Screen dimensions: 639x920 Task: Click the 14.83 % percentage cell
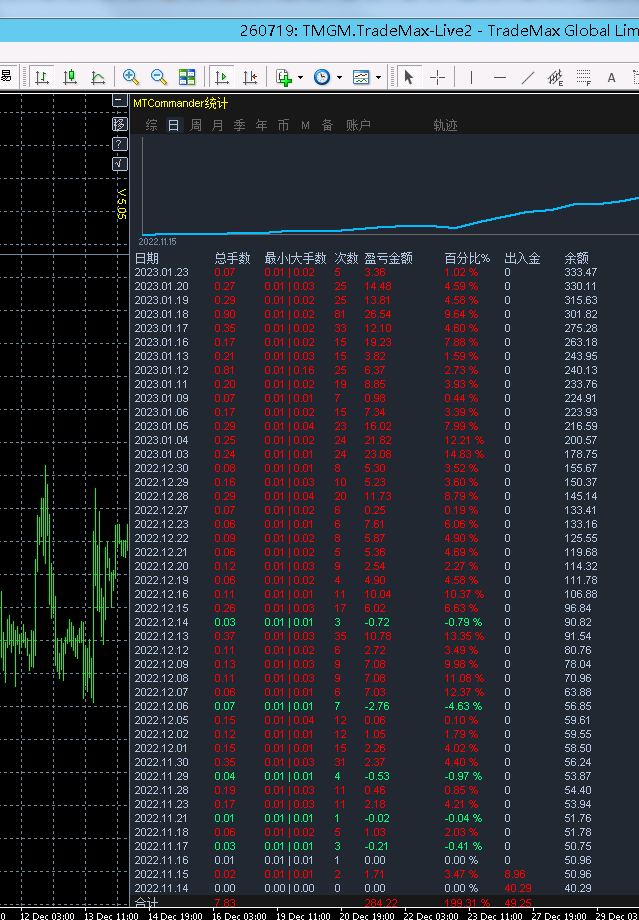pos(464,454)
